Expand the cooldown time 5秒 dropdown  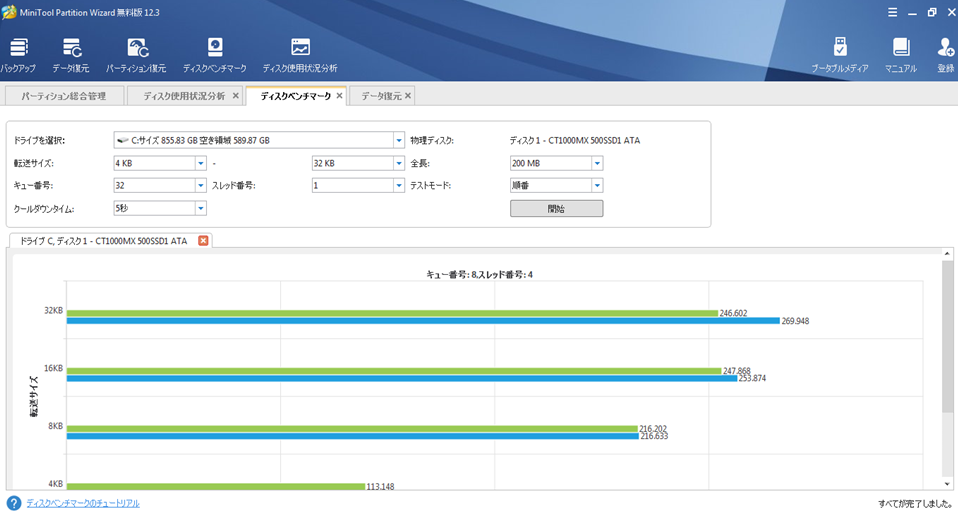click(200, 208)
